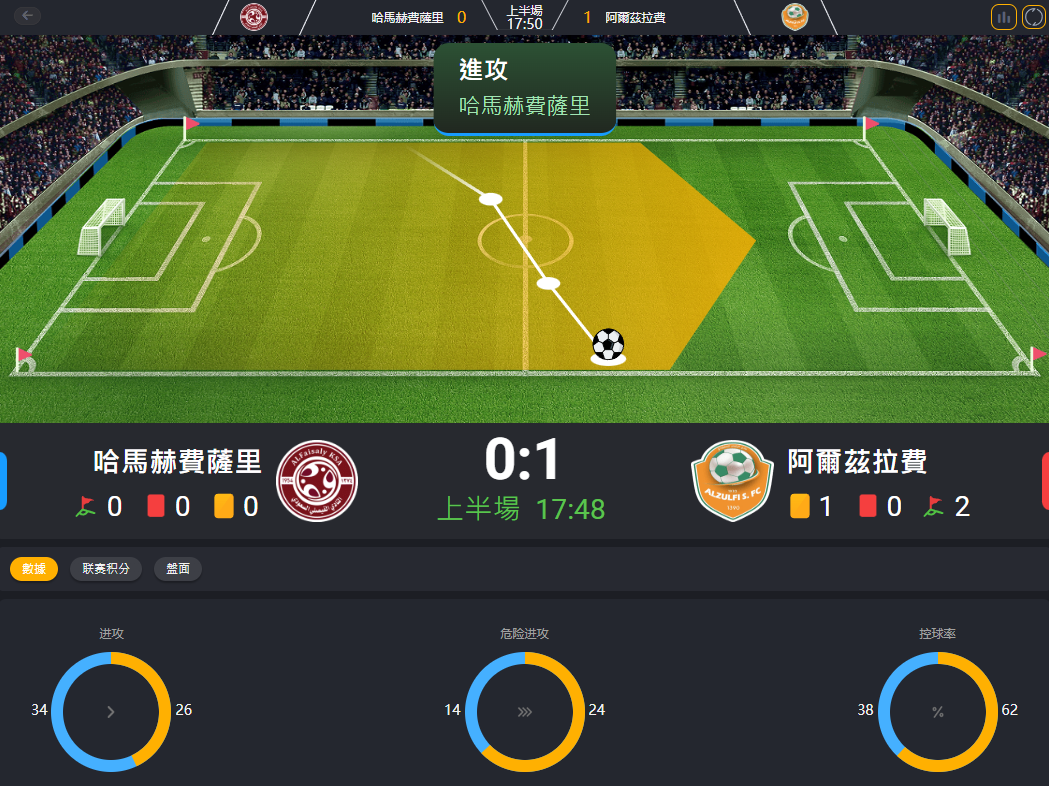
Task: Click the refresh circular arrows icon
Action: (1034, 17)
